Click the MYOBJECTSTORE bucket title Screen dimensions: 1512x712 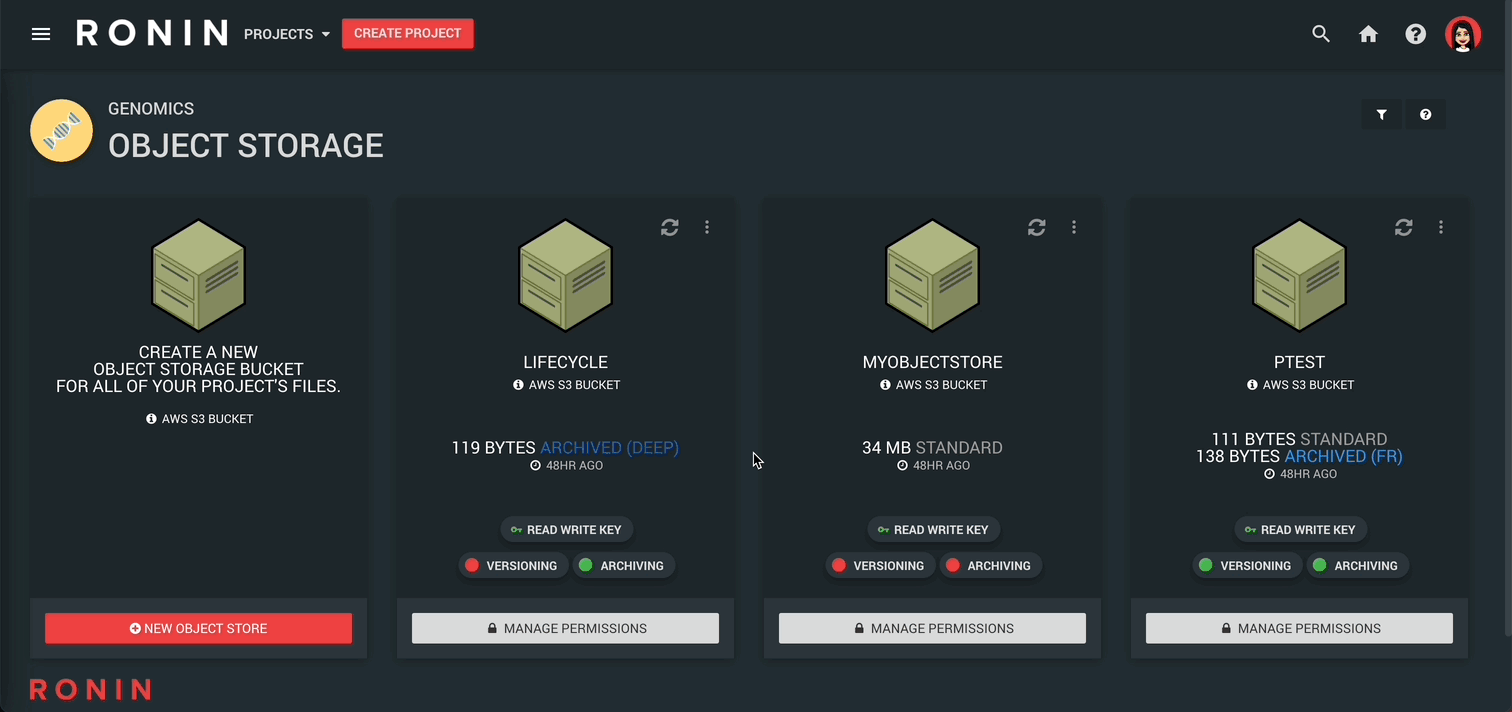(933, 362)
